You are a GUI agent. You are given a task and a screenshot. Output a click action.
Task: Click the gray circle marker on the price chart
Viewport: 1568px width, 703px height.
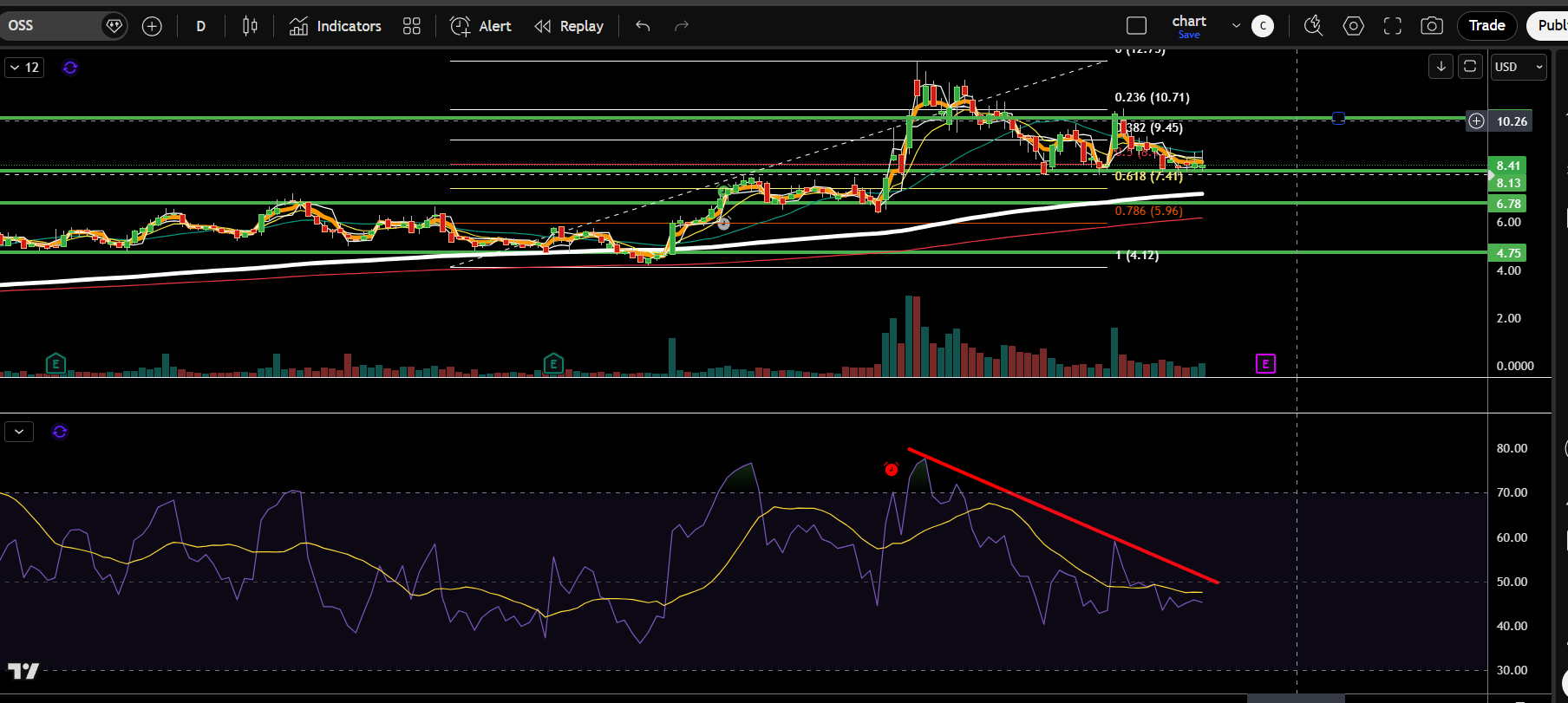point(723,224)
